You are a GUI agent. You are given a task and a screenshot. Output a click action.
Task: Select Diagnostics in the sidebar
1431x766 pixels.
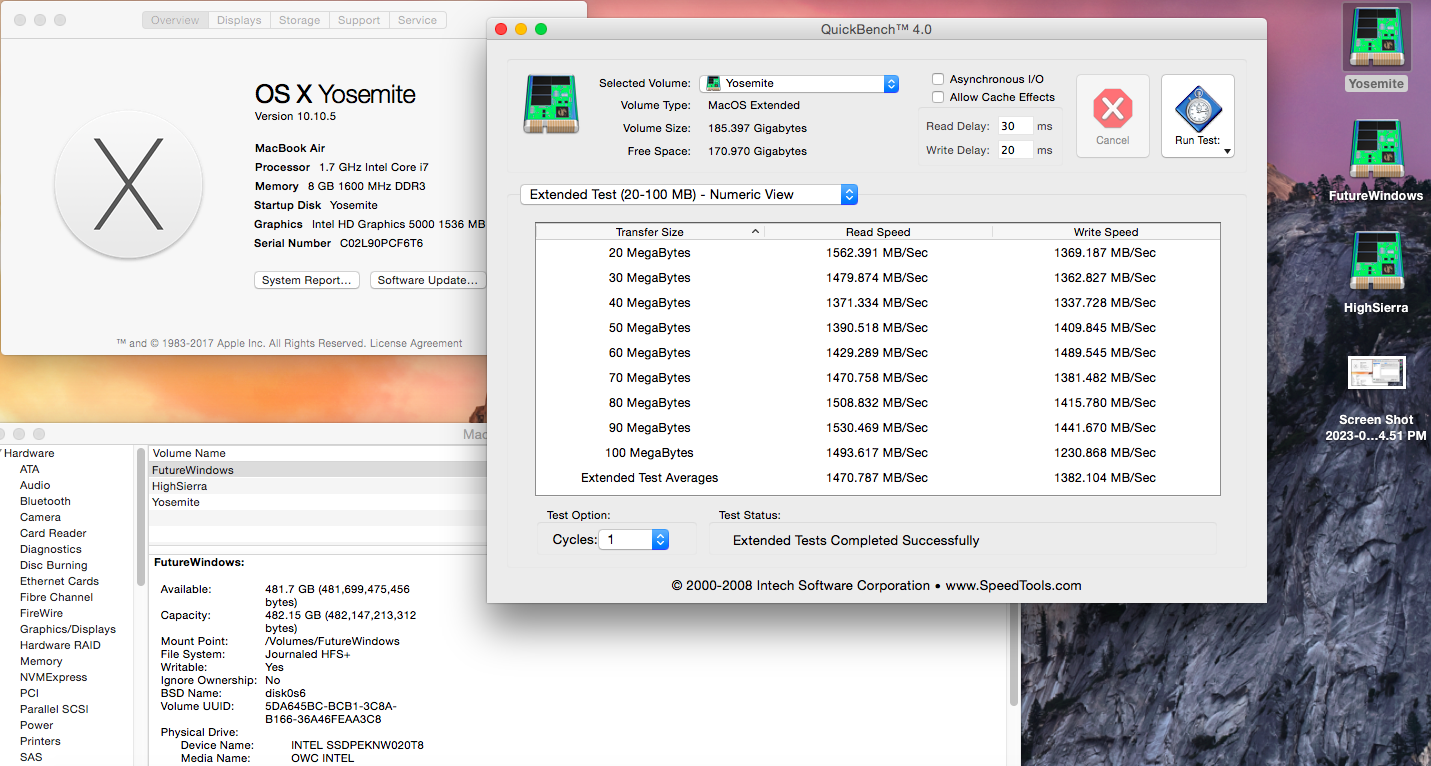[x=51, y=549]
